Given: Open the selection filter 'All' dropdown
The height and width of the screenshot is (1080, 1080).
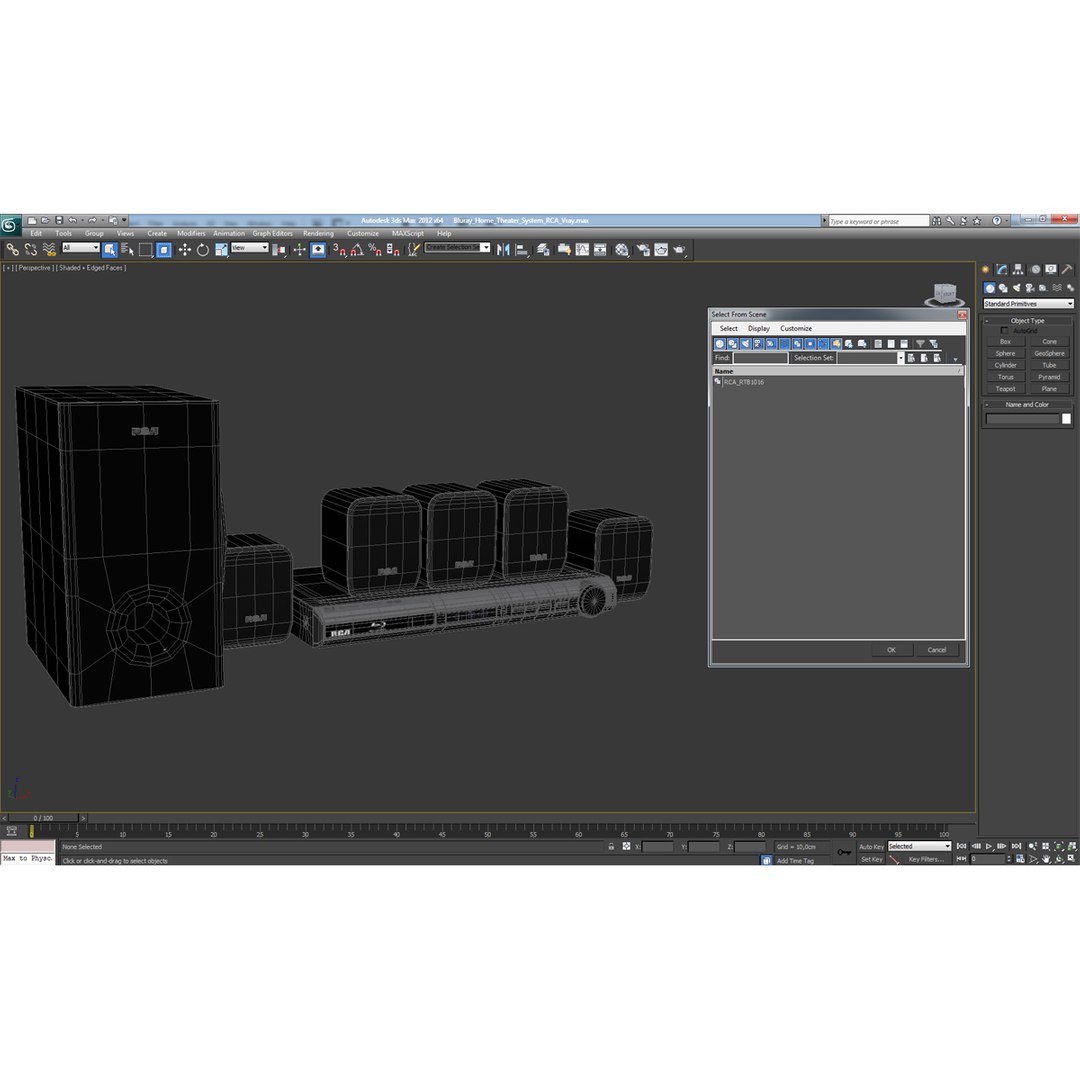Looking at the screenshot, I should pyautogui.click(x=81, y=248).
